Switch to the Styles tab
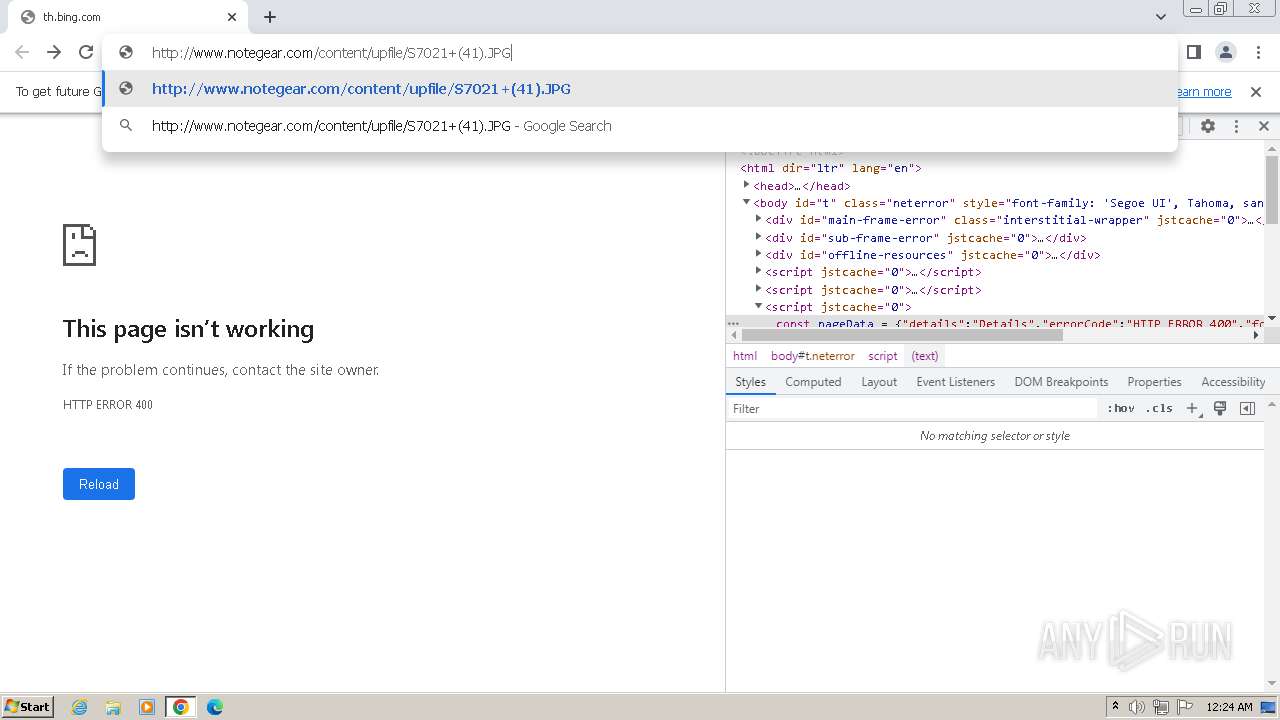 (750, 382)
